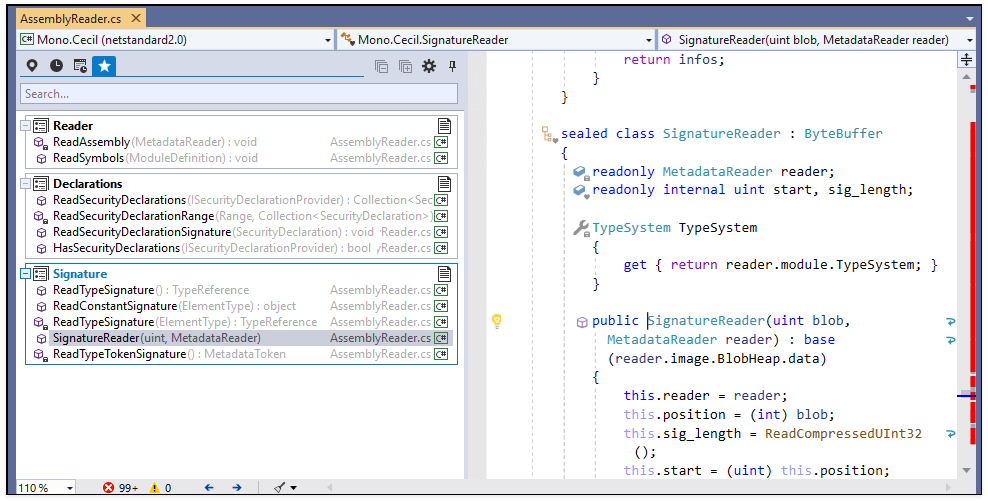Open the 110 % zoom dropdown

coord(70,488)
